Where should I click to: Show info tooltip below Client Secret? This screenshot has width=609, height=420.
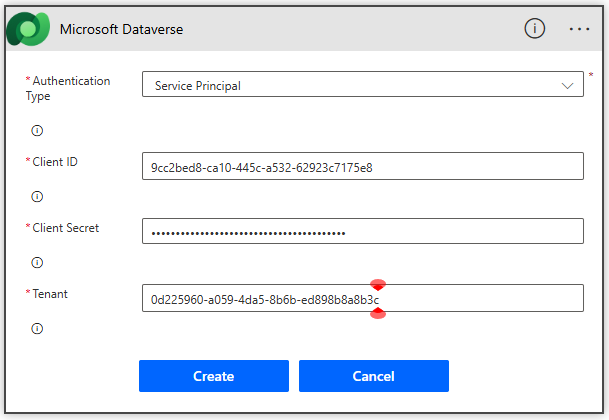click(37, 262)
